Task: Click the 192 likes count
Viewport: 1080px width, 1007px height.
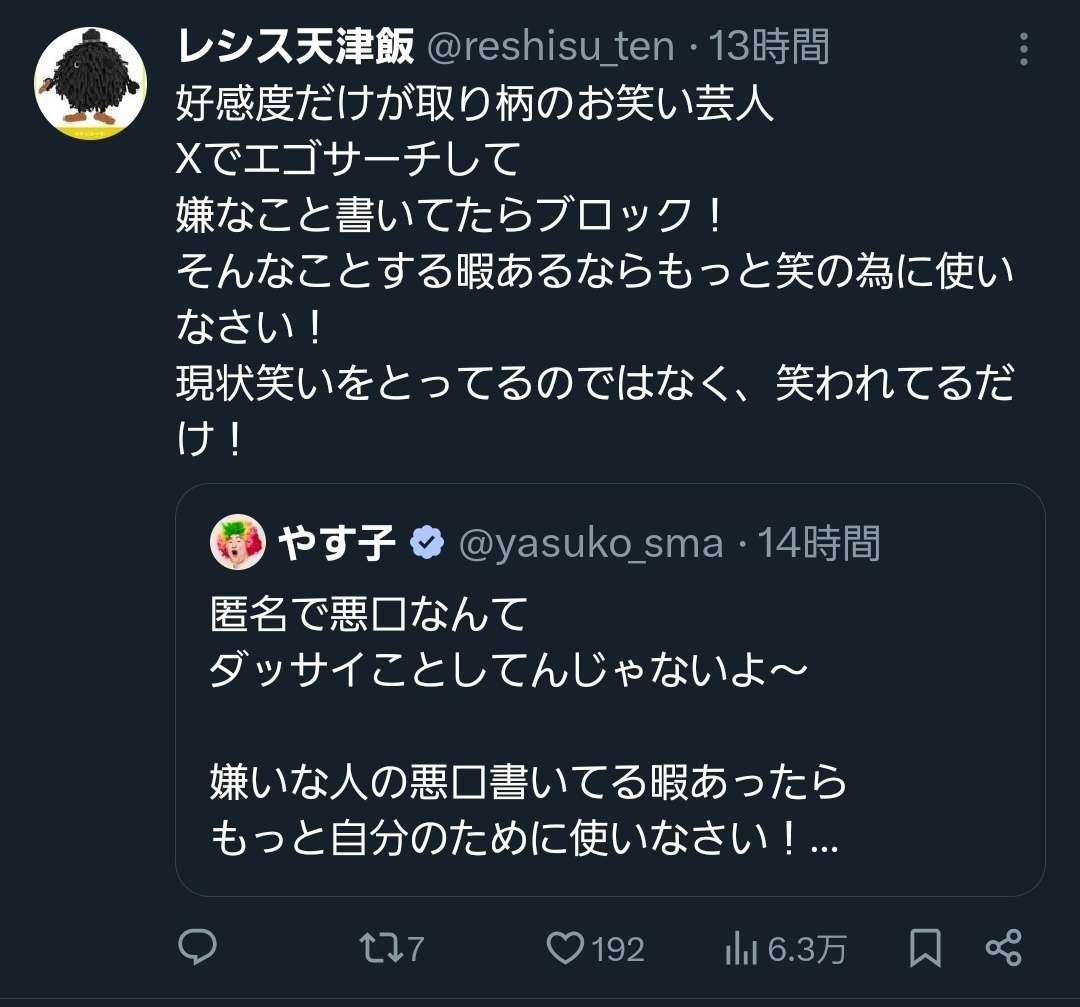Action: (617, 949)
